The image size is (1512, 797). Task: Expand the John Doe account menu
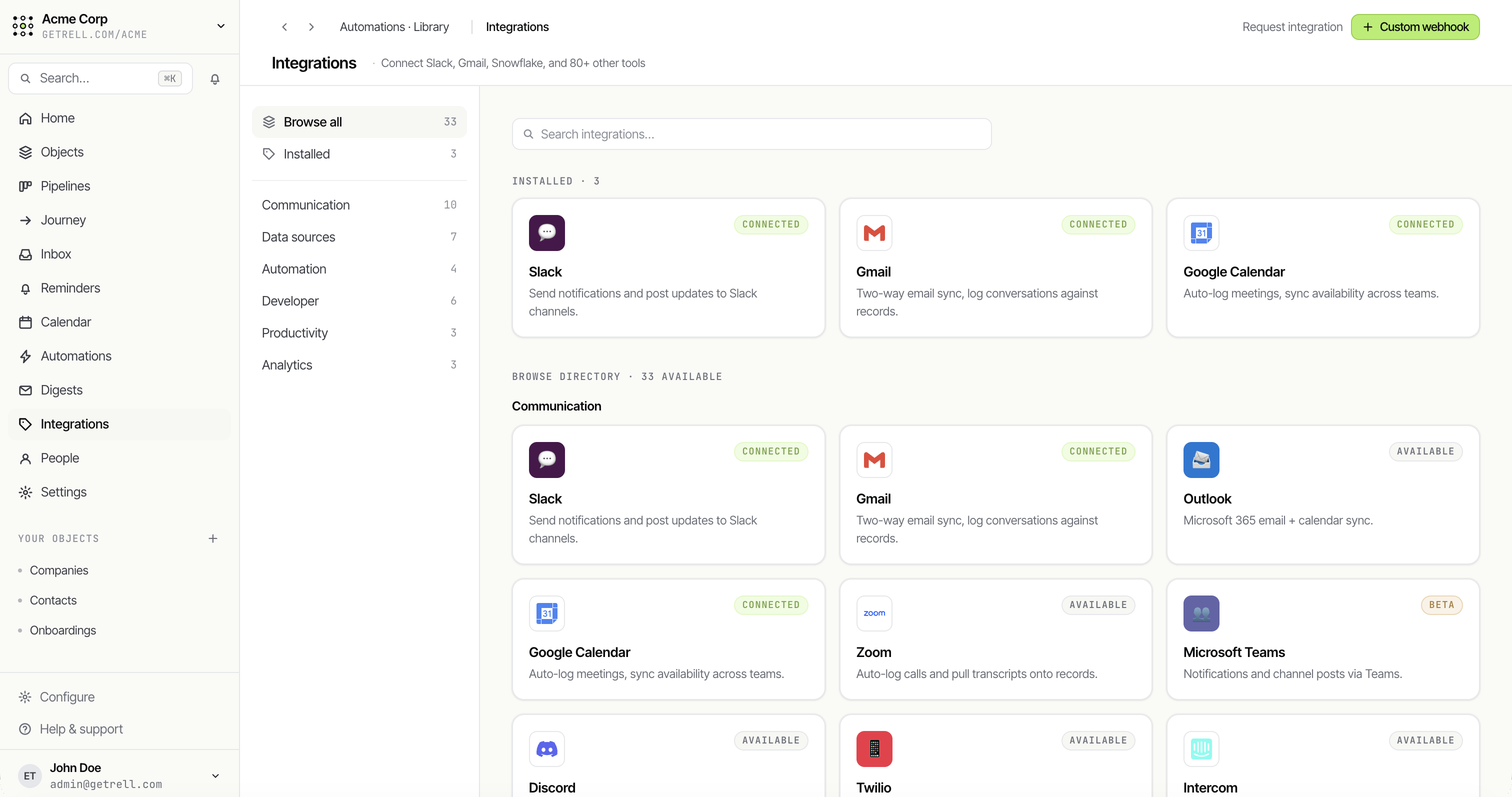215,776
